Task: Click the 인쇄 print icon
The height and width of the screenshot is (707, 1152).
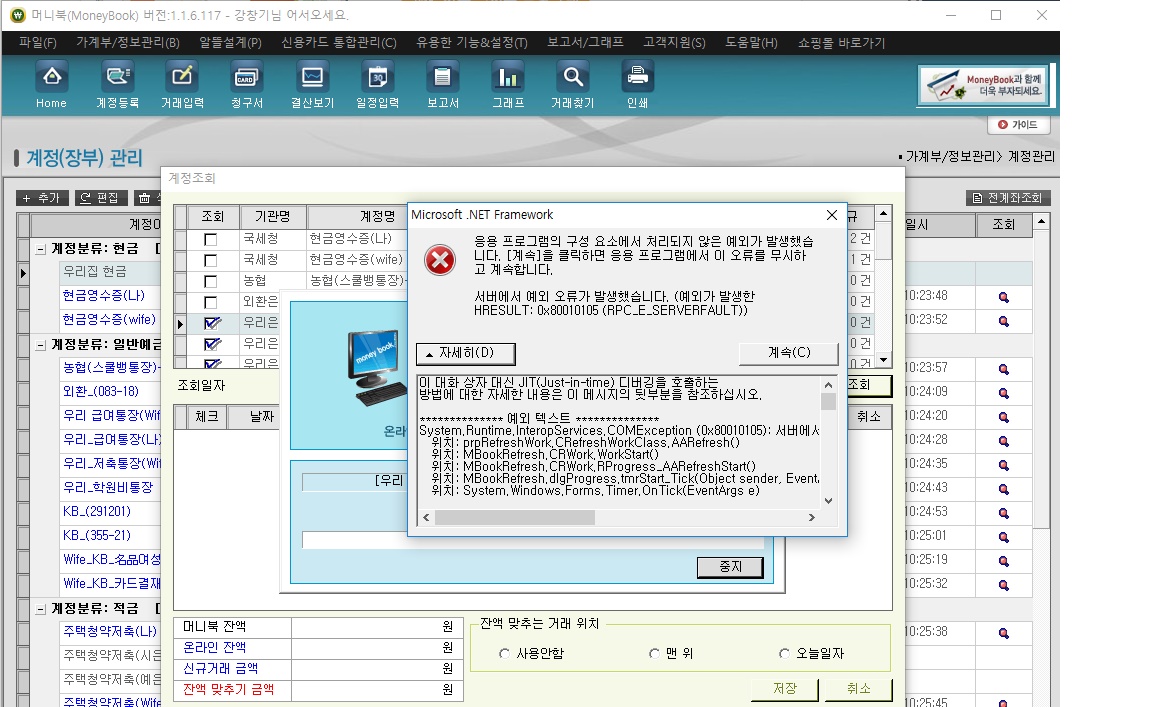Action: 637,78
